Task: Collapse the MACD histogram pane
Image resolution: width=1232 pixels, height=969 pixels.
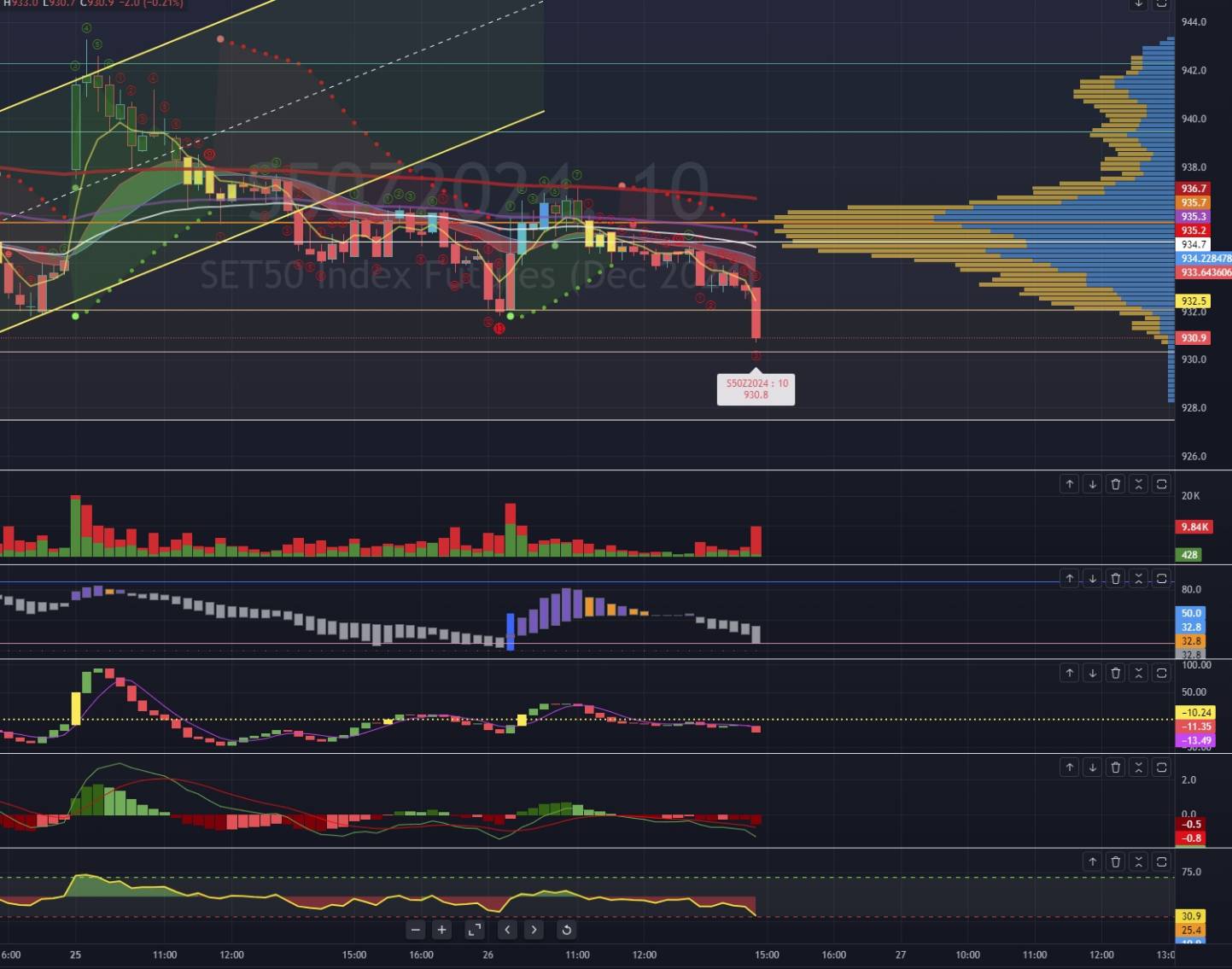Action: [x=1139, y=768]
